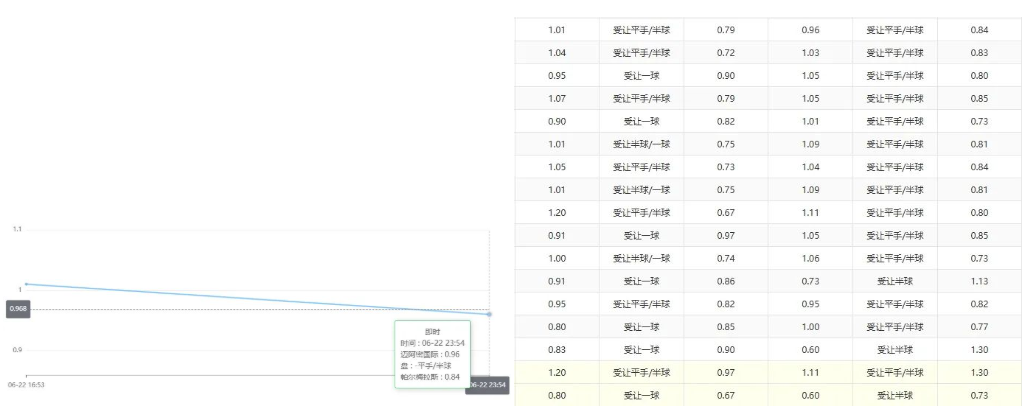Click 0.97 in the highlighted yellow row
This screenshot has height=417, width=1033.
pyautogui.click(x=726, y=372)
